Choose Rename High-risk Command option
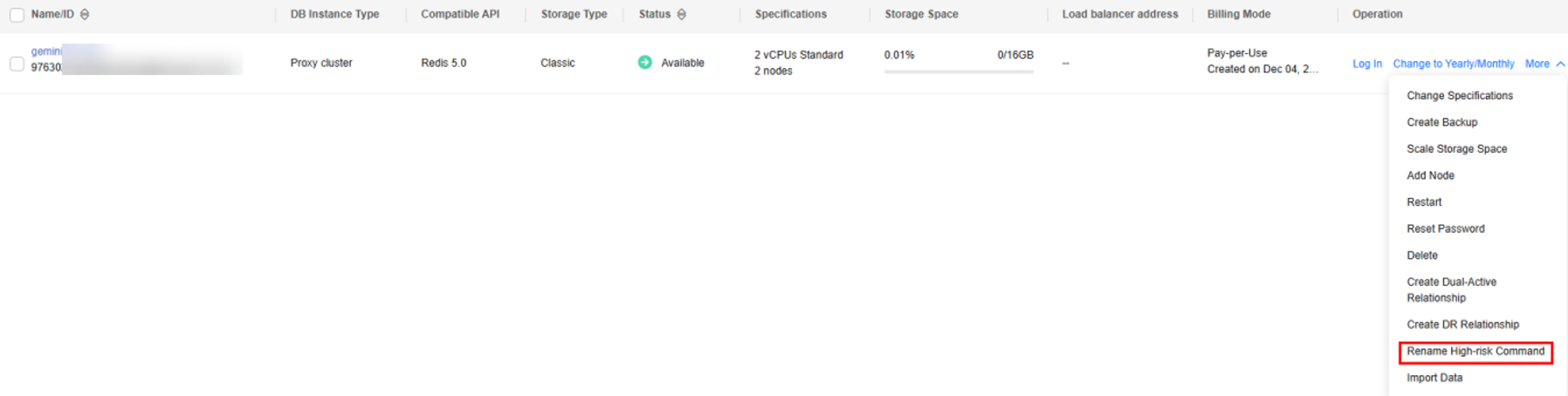 [x=1475, y=352]
